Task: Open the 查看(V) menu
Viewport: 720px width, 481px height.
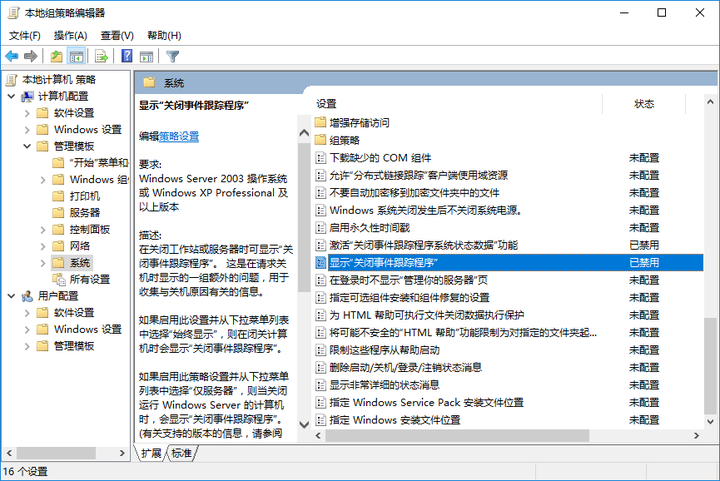Action: tap(117, 35)
